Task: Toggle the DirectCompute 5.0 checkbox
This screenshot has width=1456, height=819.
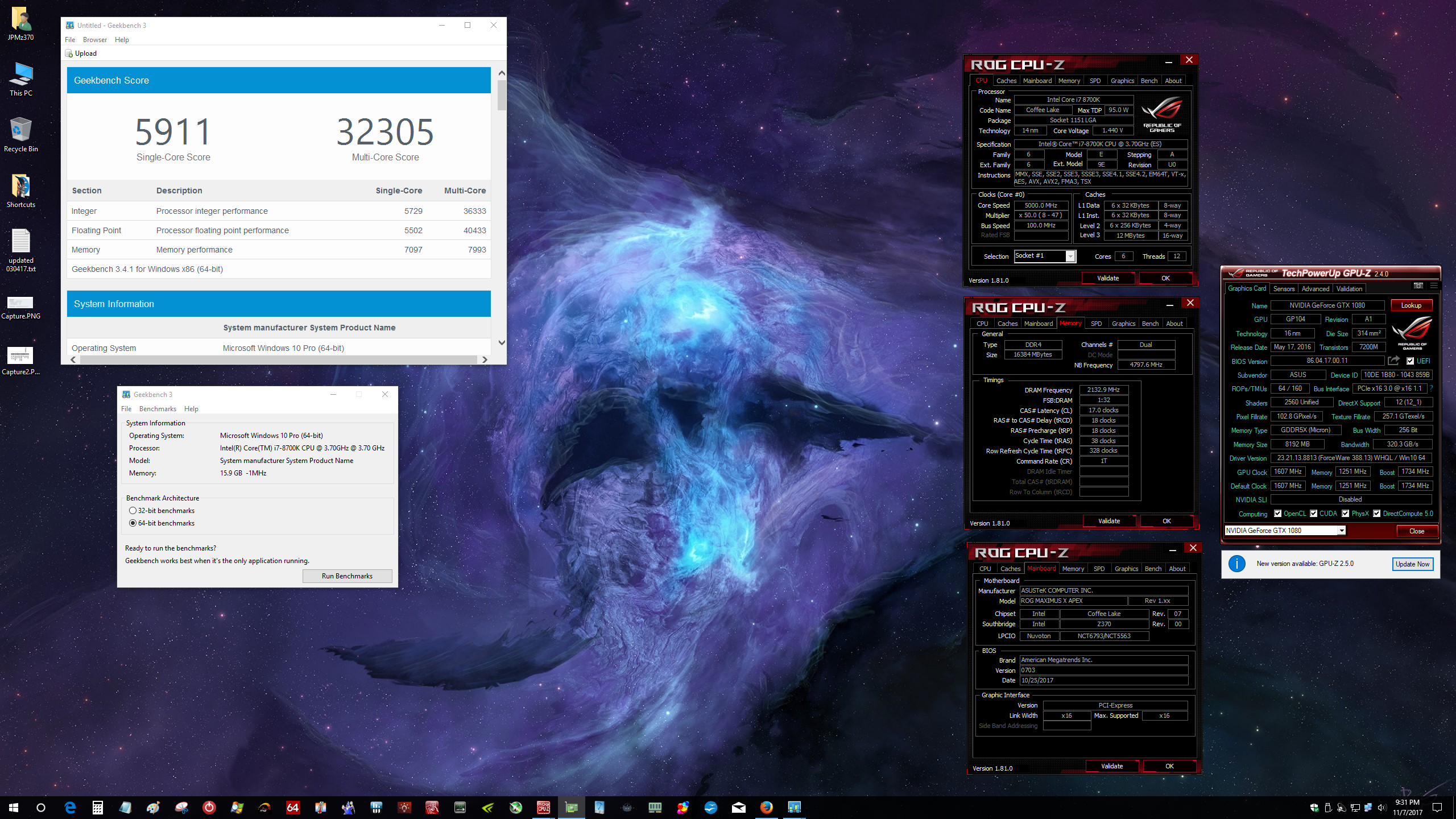Action: [x=1377, y=514]
